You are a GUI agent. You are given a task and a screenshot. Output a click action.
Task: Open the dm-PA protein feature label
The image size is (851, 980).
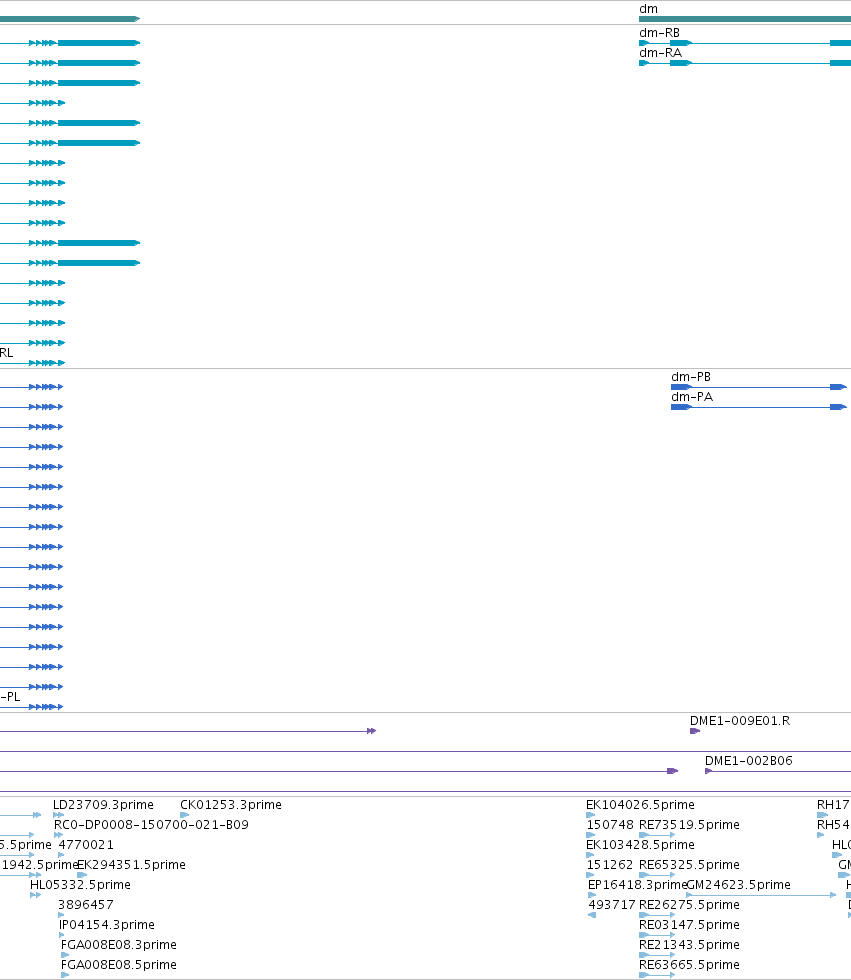(x=692, y=397)
